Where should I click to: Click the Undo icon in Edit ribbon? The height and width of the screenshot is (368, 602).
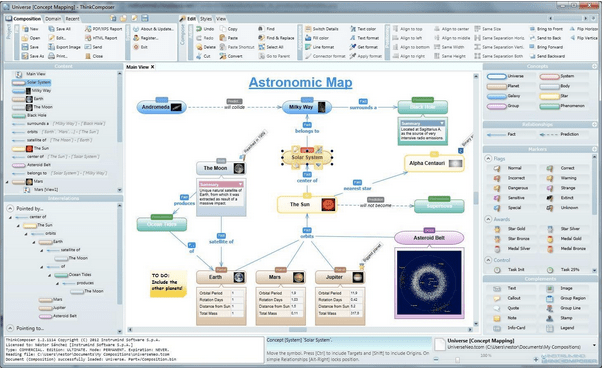click(x=199, y=29)
